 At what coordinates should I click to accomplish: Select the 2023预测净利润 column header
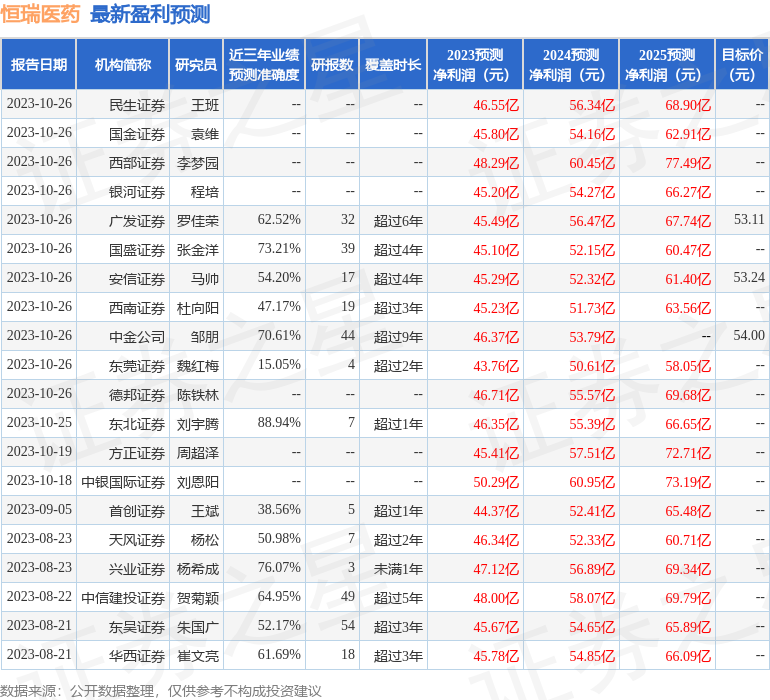pyautogui.click(x=475, y=64)
